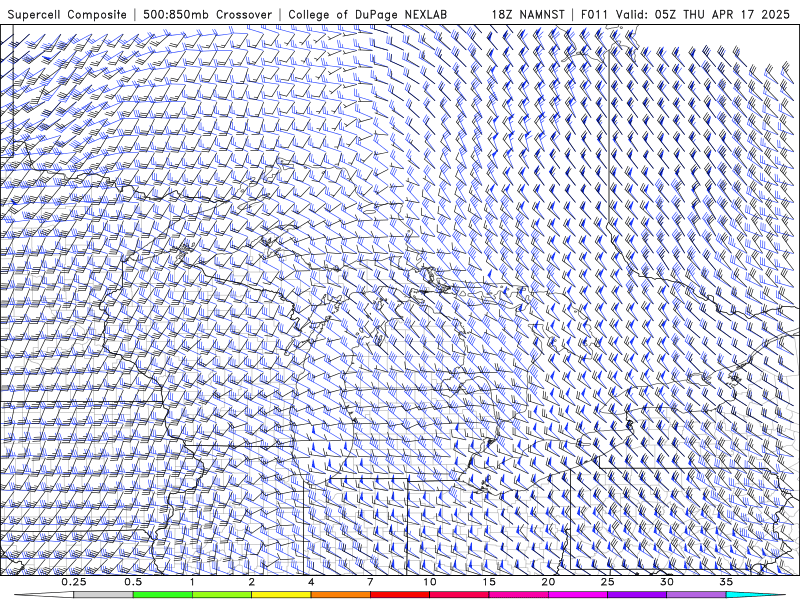Click the "F011 Valid: 05Z THU APR 17 2025" text
800x600 pixels.
685,14
